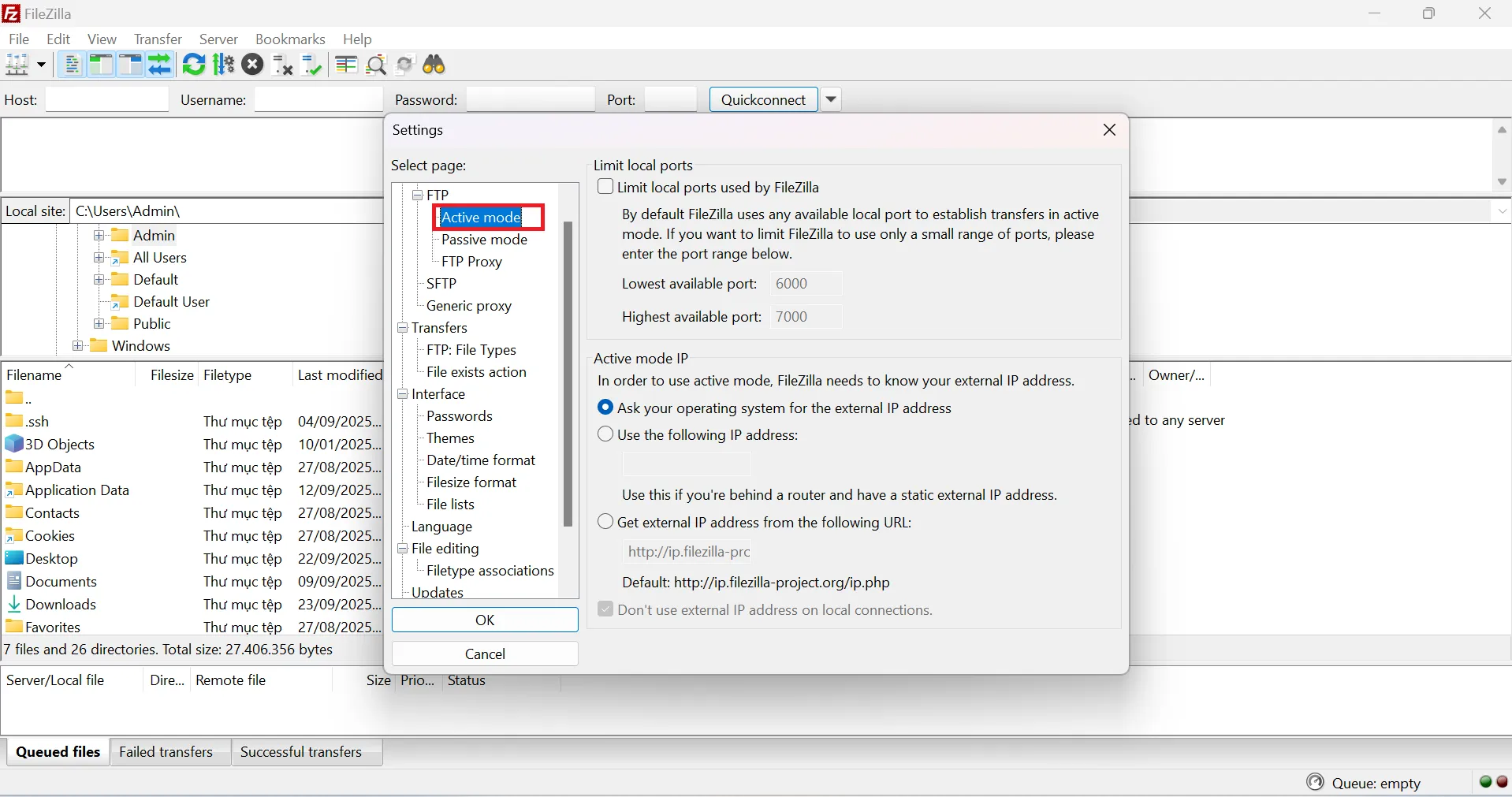Viewport: 1512px width, 797px height.
Task: Collapse the Transfers tree node
Action: (403, 328)
